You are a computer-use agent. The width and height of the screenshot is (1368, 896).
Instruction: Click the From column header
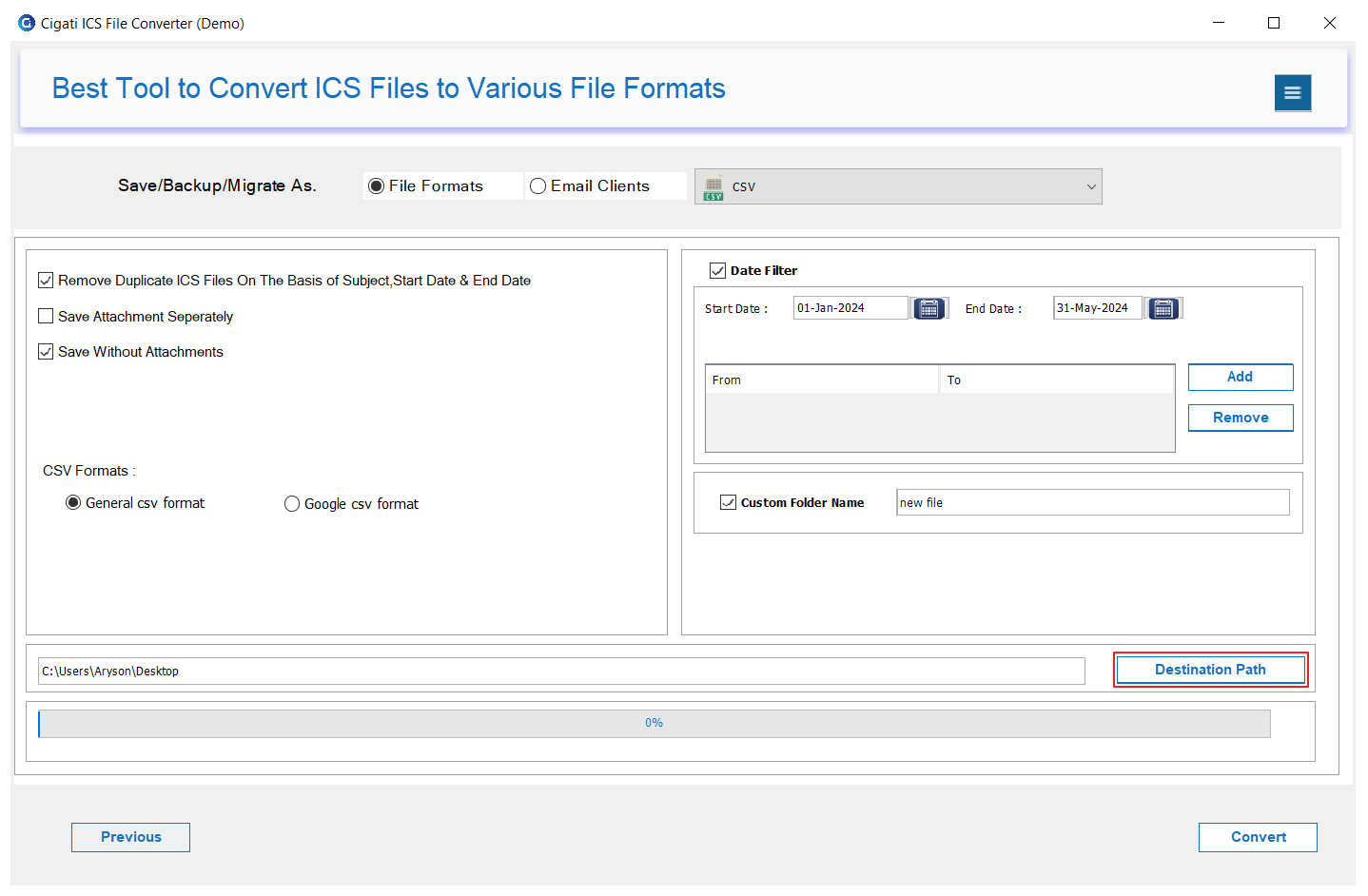(823, 380)
